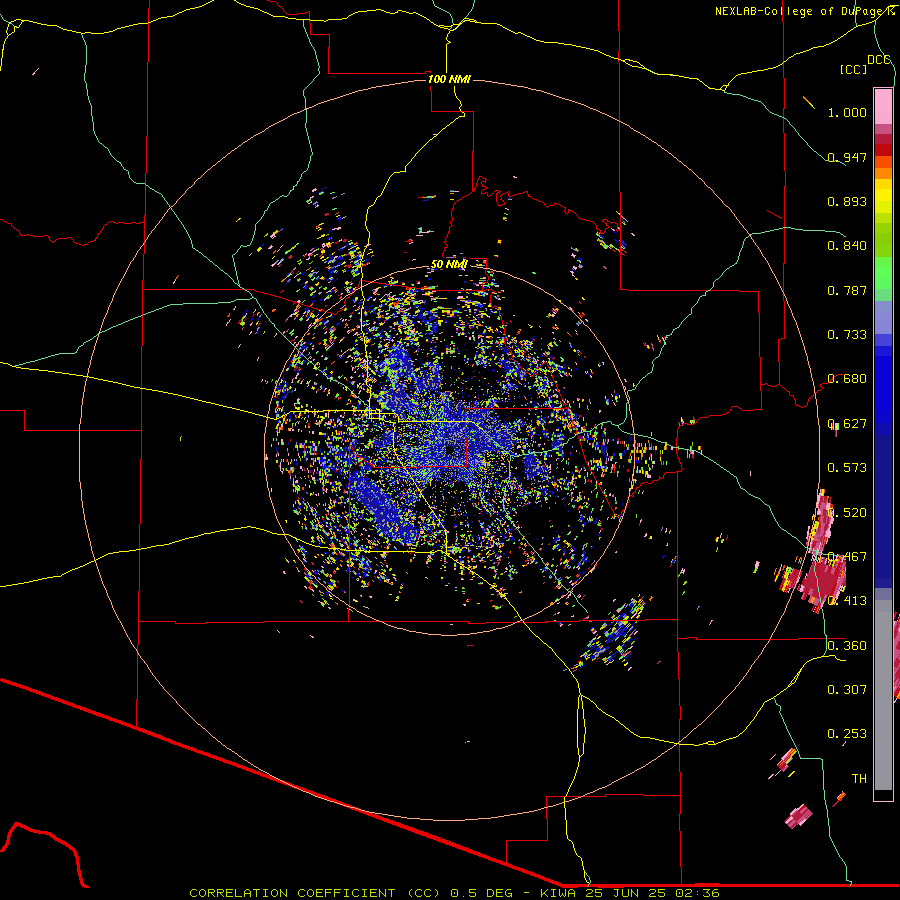Viewport: 900px width, 900px height.
Task: Click the 100 NMI range ring label
Action: click(x=449, y=79)
